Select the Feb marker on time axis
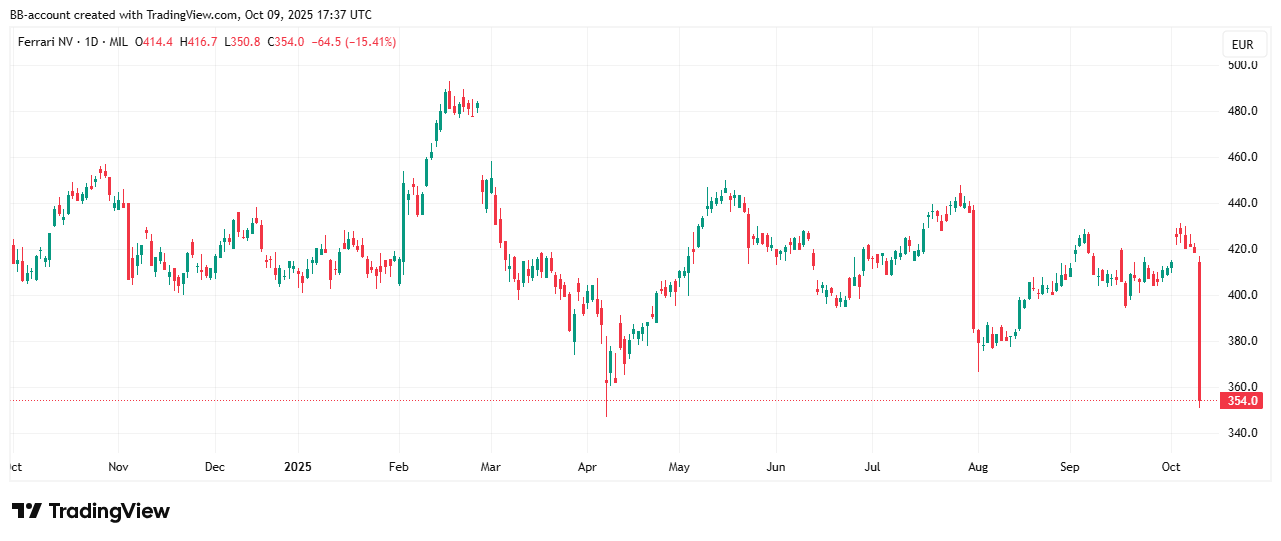 point(399,467)
